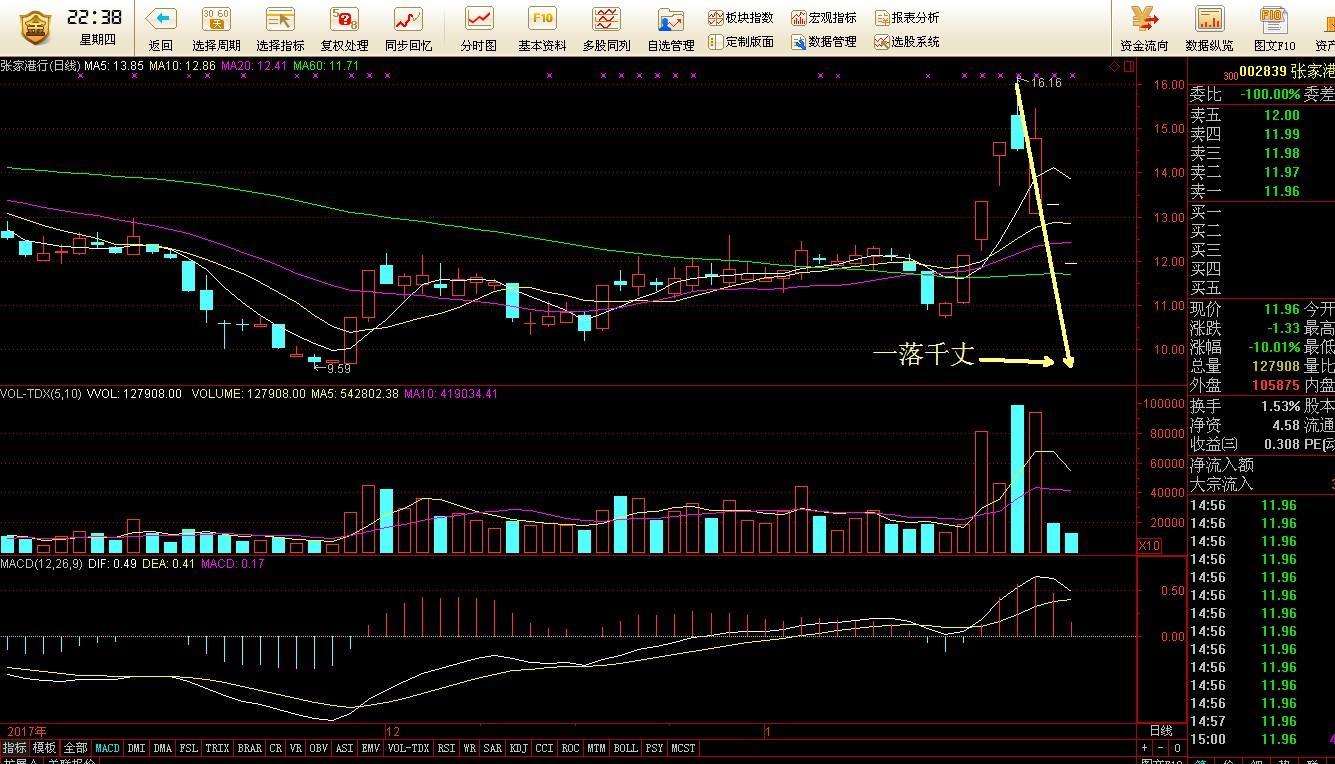
Task: Click the 日线 period label
Action: (x=1161, y=731)
